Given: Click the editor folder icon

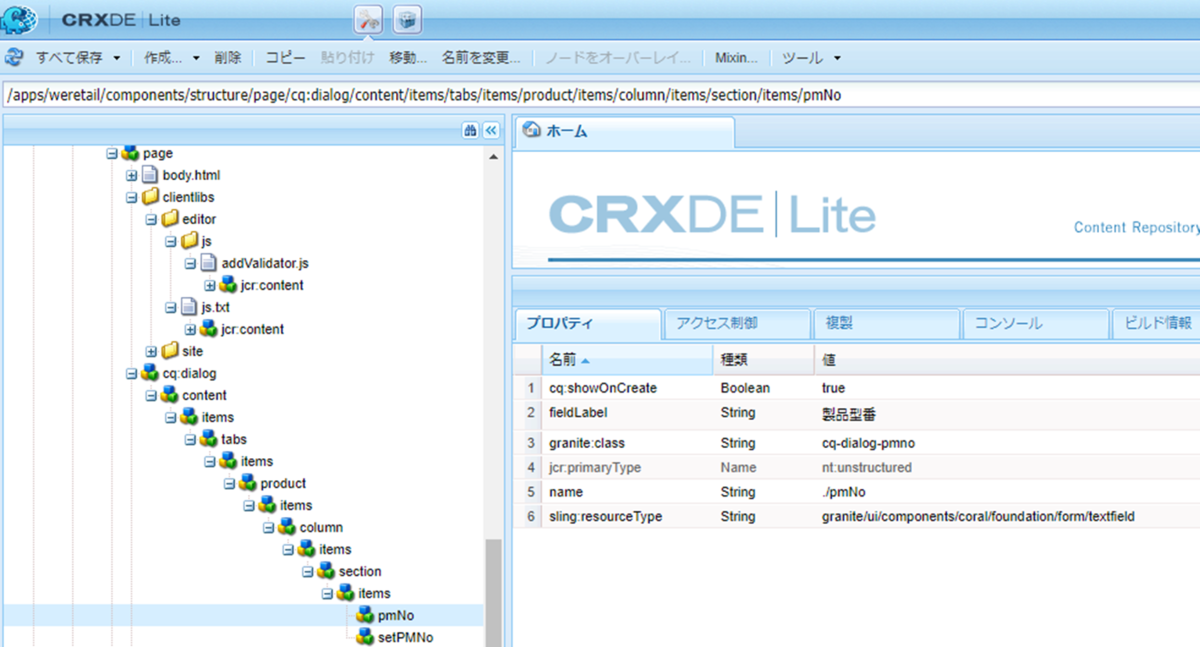Looking at the screenshot, I should [x=169, y=219].
